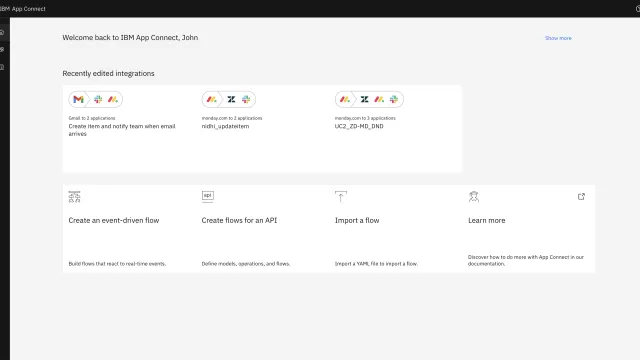This screenshot has width=640, height=360.
Task: Click the upload arrow Import icon
Action: click(341, 196)
